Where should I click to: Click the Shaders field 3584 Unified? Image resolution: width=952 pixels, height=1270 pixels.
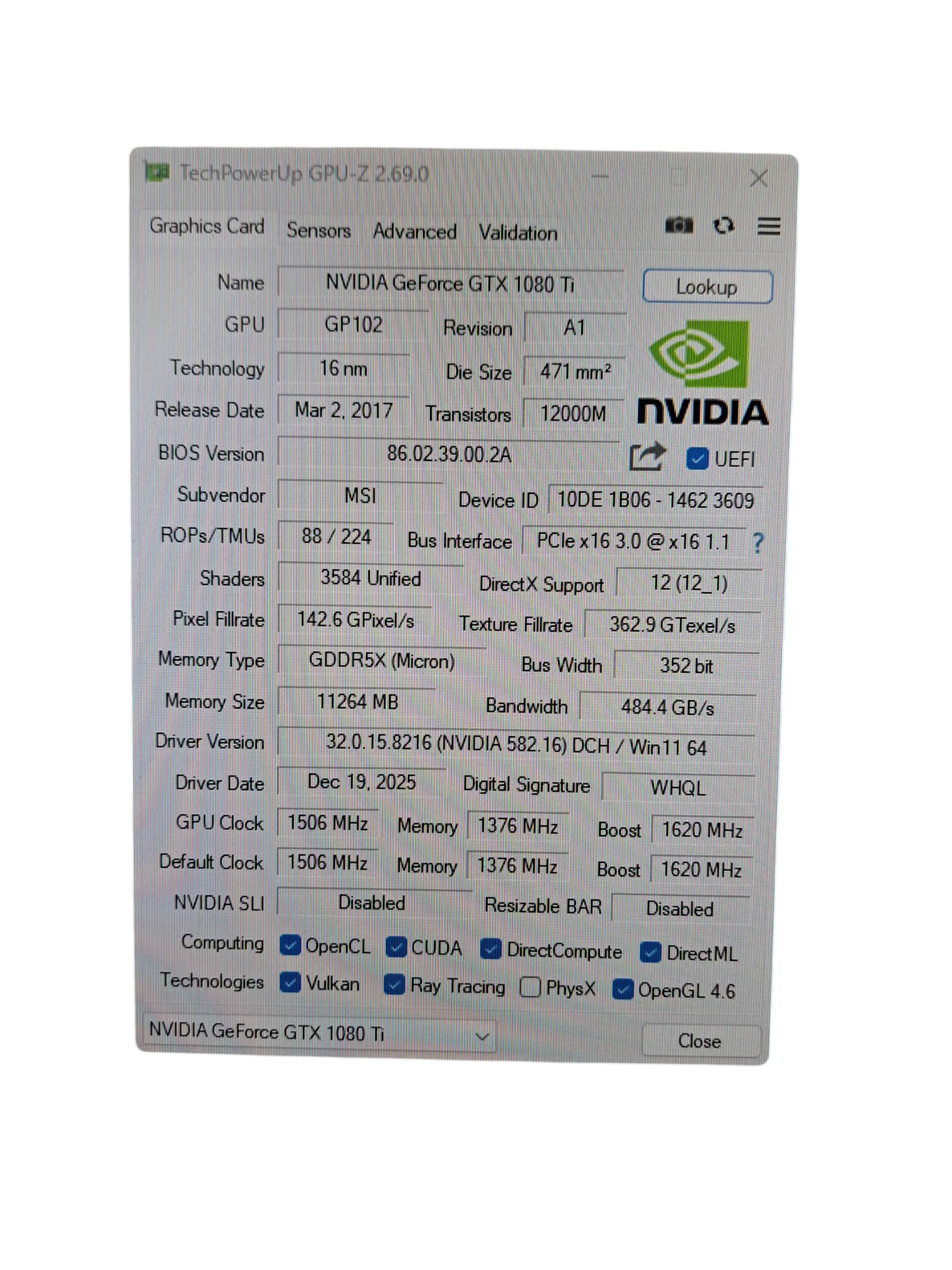pyautogui.click(x=371, y=578)
